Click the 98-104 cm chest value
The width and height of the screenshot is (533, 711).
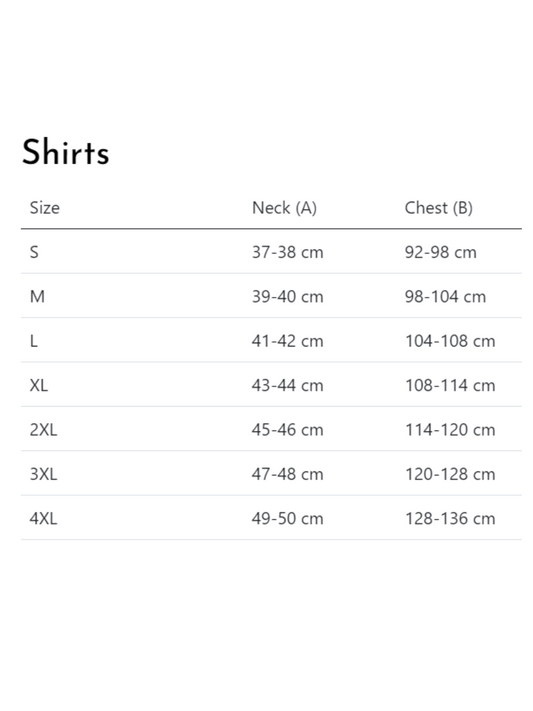pyautogui.click(x=445, y=297)
